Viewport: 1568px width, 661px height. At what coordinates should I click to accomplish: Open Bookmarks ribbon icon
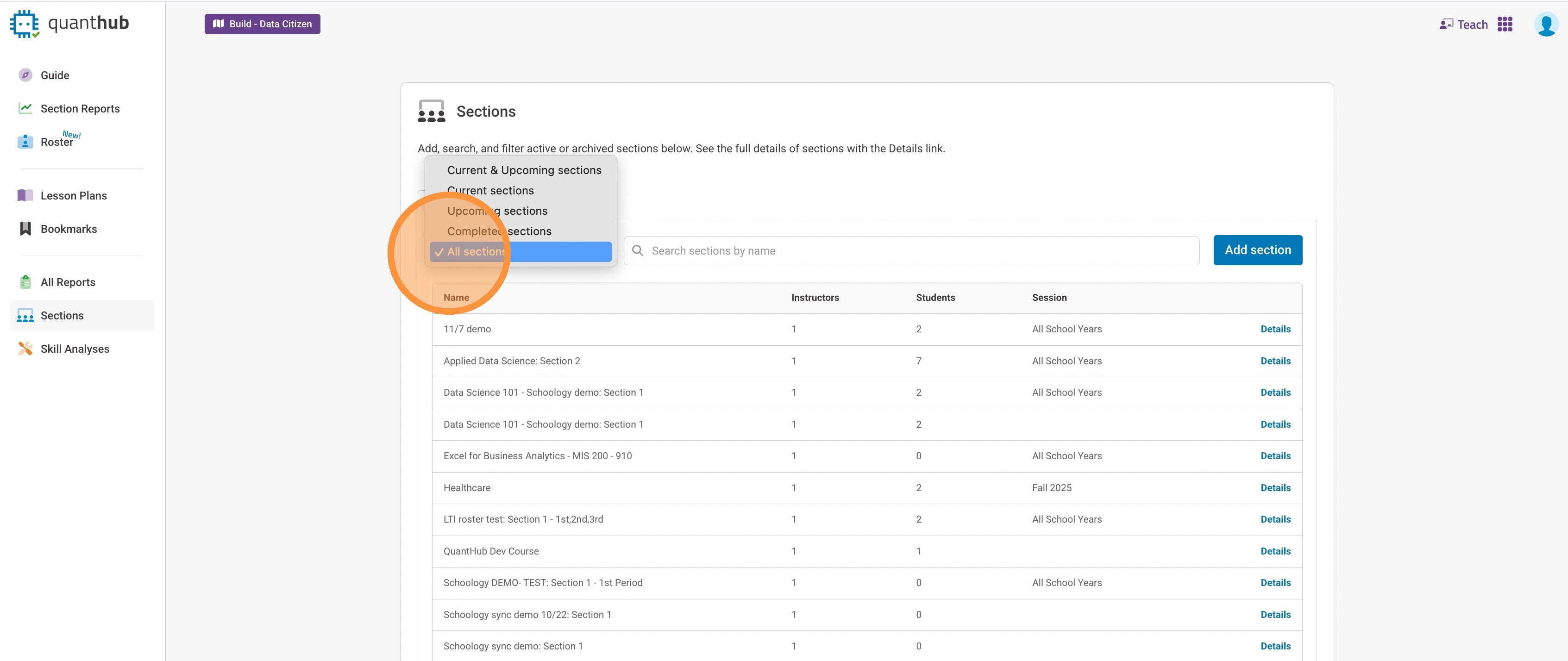[x=25, y=229]
